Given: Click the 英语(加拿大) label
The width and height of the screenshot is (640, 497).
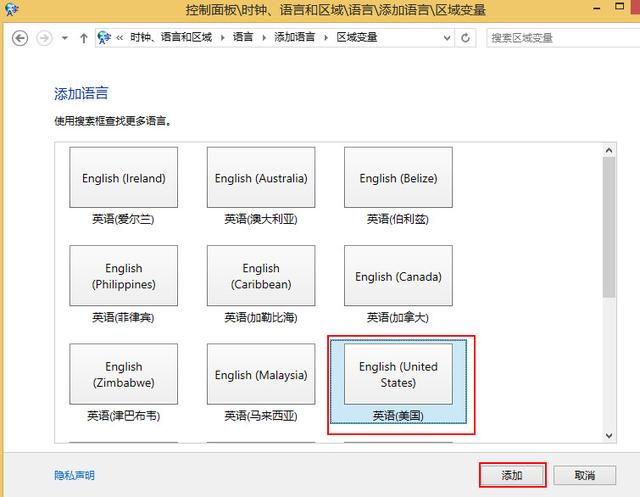Looking at the screenshot, I should coord(398,317).
